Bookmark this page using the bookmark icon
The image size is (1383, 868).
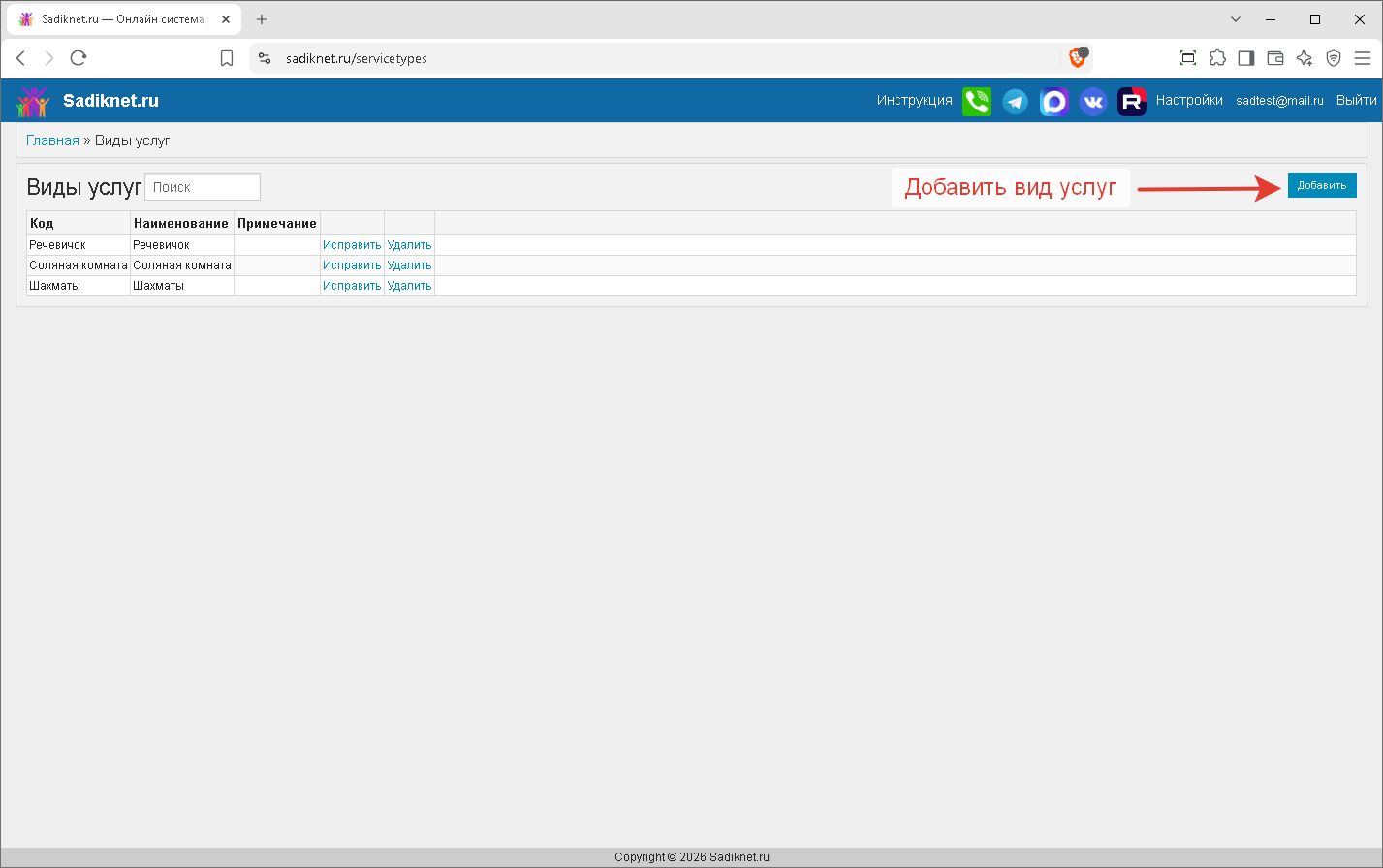[227, 58]
